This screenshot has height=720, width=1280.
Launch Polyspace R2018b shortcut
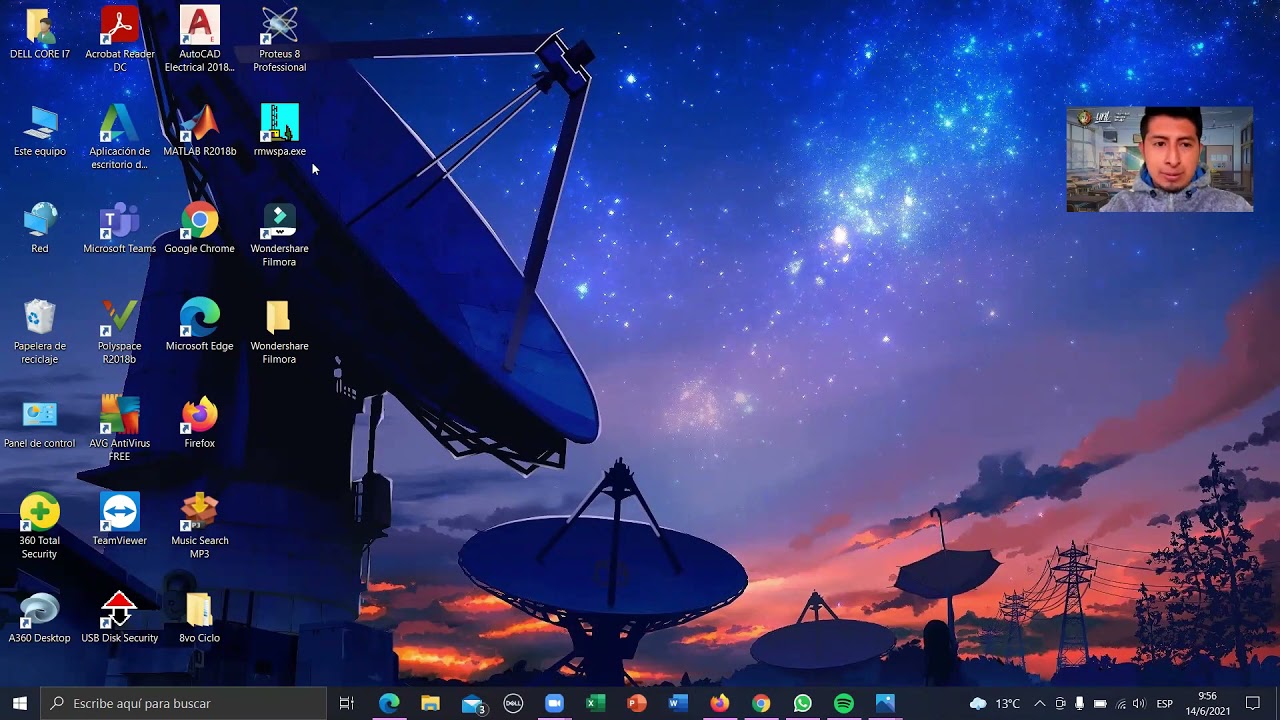(x=119, y=332)
